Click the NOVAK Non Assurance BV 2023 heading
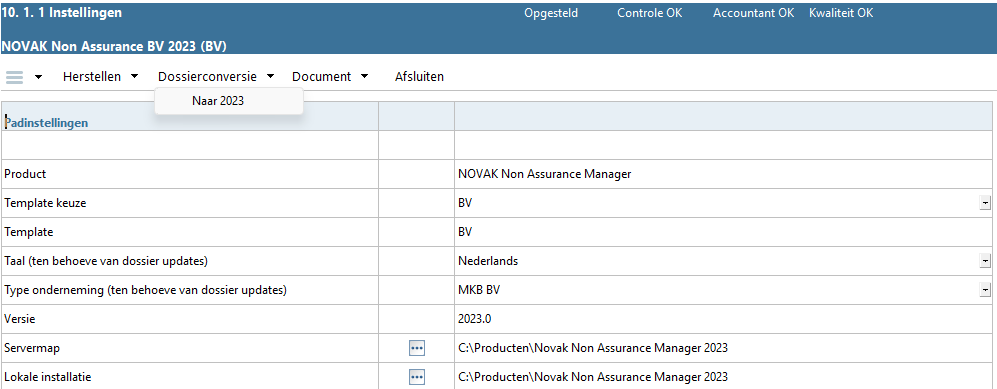The width and height of the screenshot is (997, 389). pyautogui.click(x=114, y=46)
